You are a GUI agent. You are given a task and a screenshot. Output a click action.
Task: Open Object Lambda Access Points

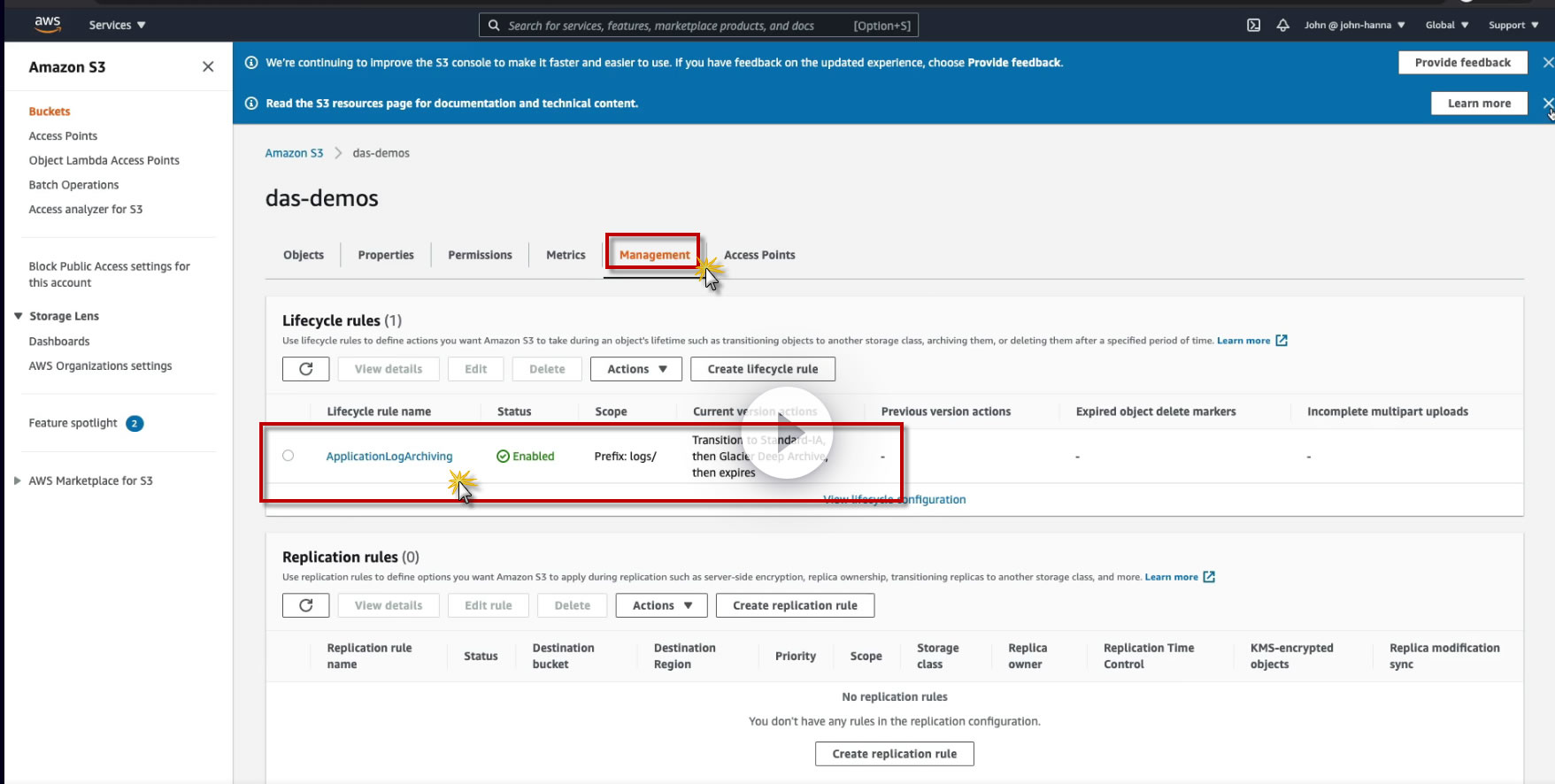104,160
